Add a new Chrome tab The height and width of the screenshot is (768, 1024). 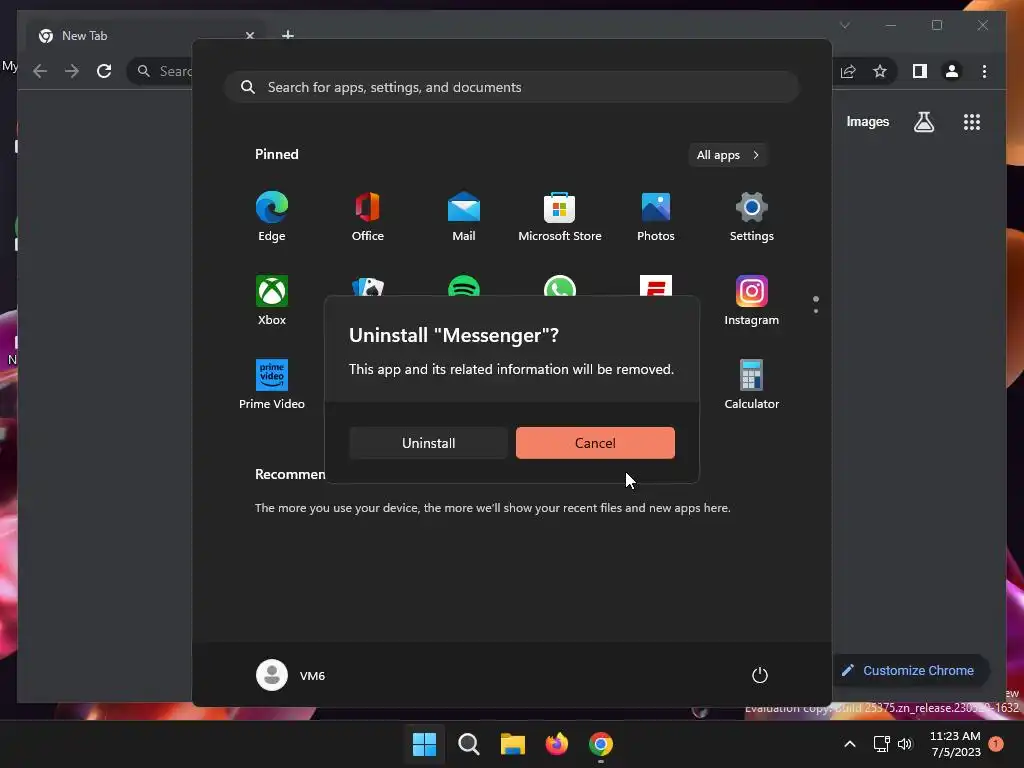coord(287,35)
